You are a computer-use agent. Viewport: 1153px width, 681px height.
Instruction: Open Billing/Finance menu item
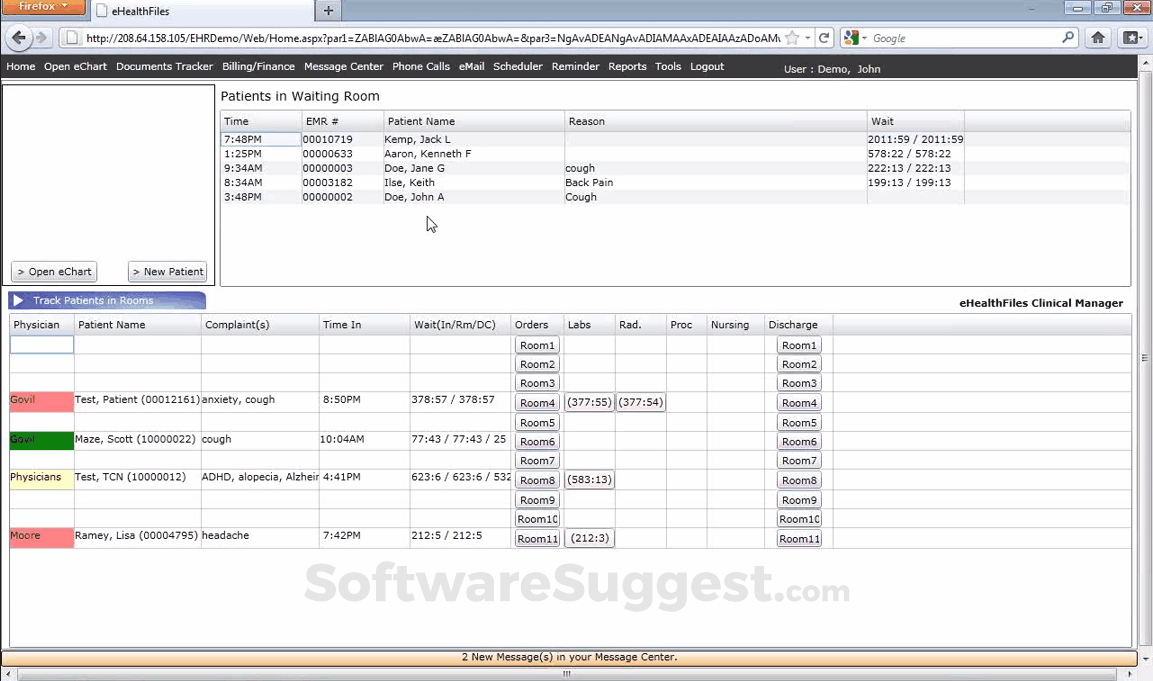click(x=258, y=66)
